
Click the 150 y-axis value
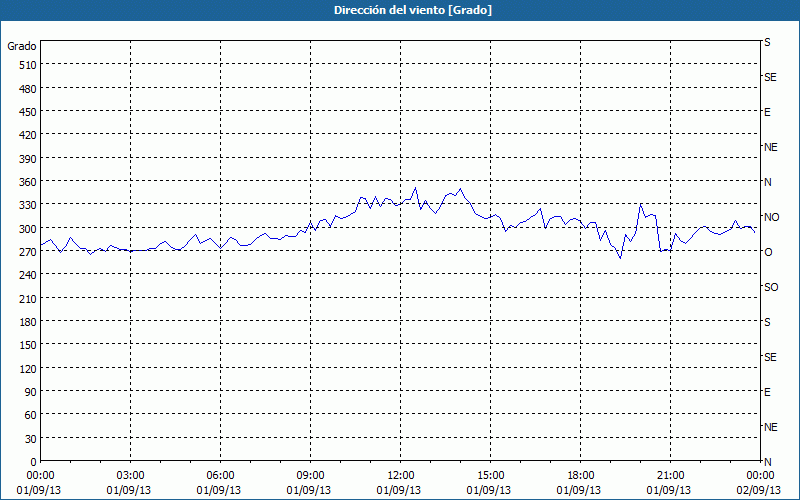pyautogui.click(x=28, y=345)
